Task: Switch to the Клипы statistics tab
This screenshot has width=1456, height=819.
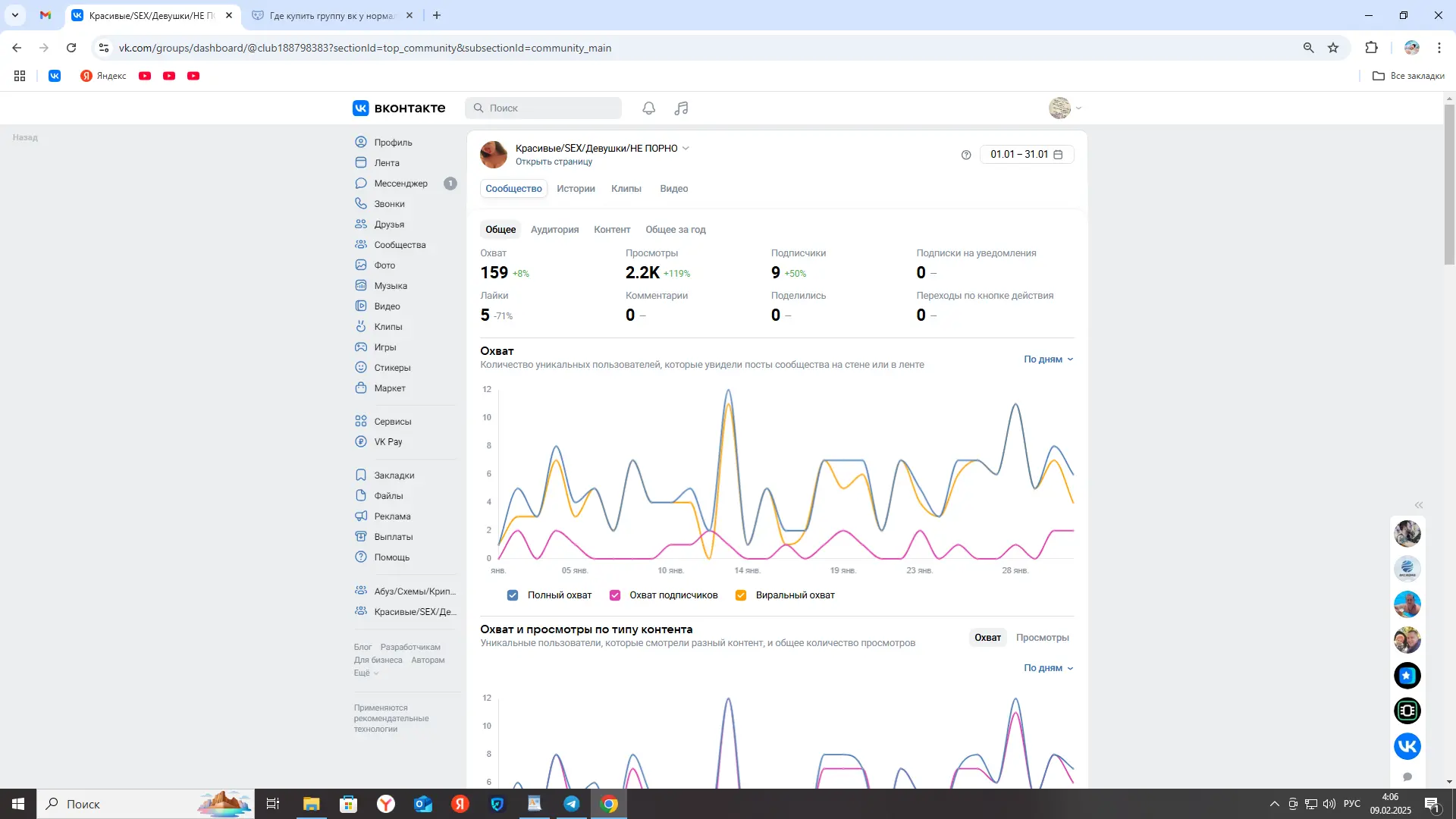Action: (x=626, y=189)
